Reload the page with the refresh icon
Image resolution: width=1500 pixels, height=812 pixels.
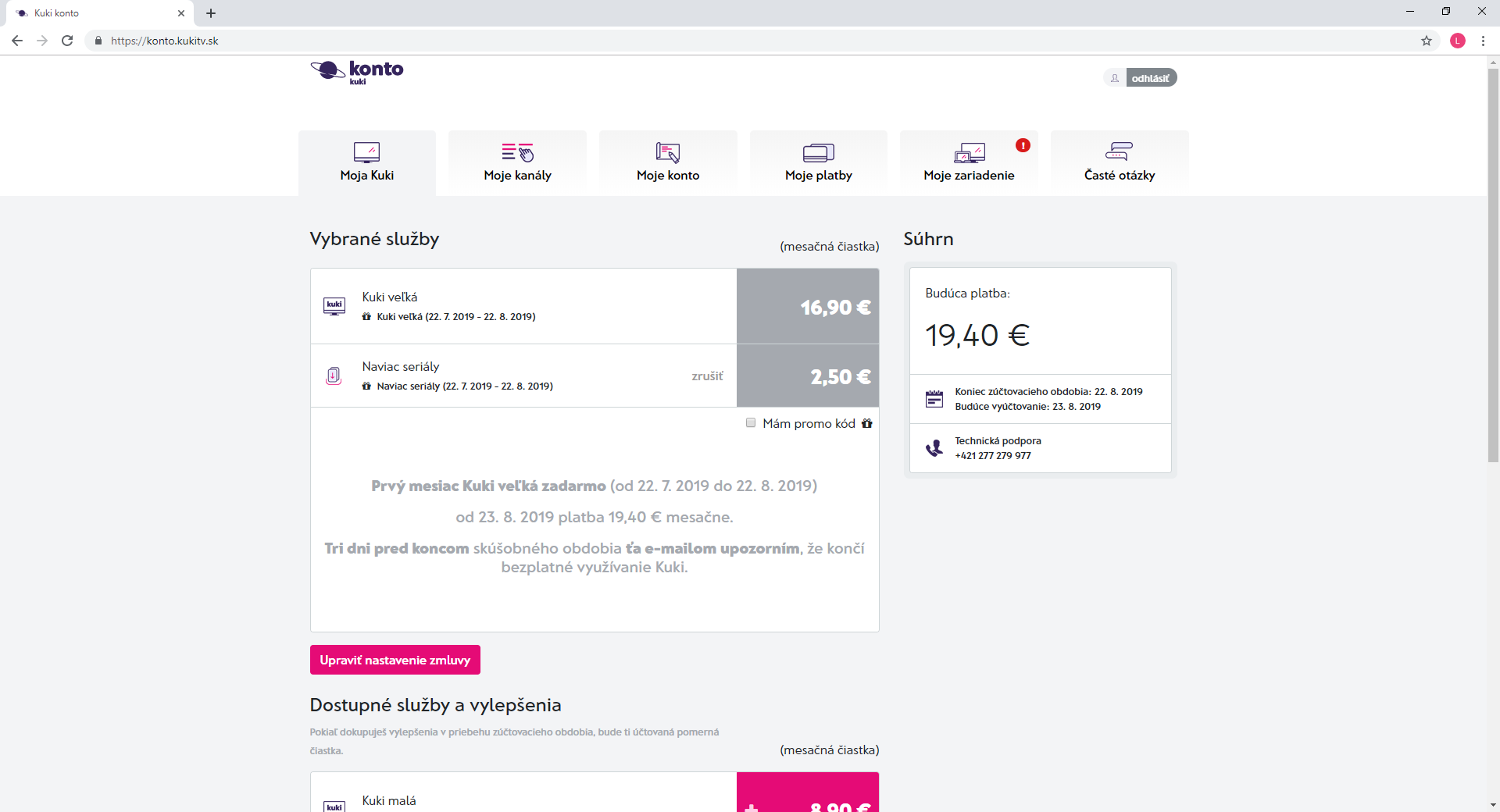coord(67,41)
